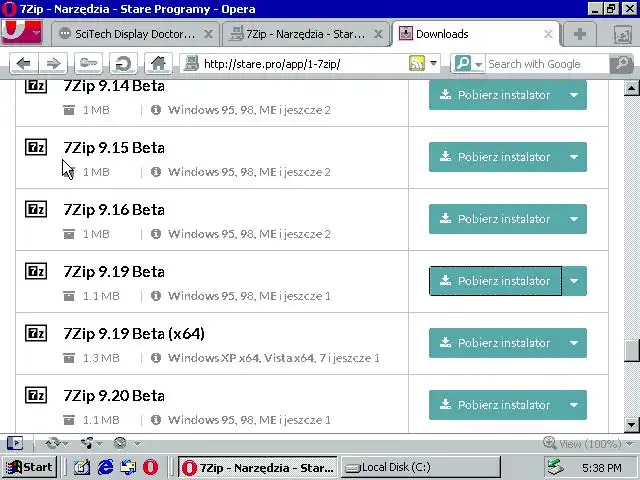This screenshot has height=480, width=640.
Task: Click the title 7Zip 9.19 Beta
Action: coord(114,272)
